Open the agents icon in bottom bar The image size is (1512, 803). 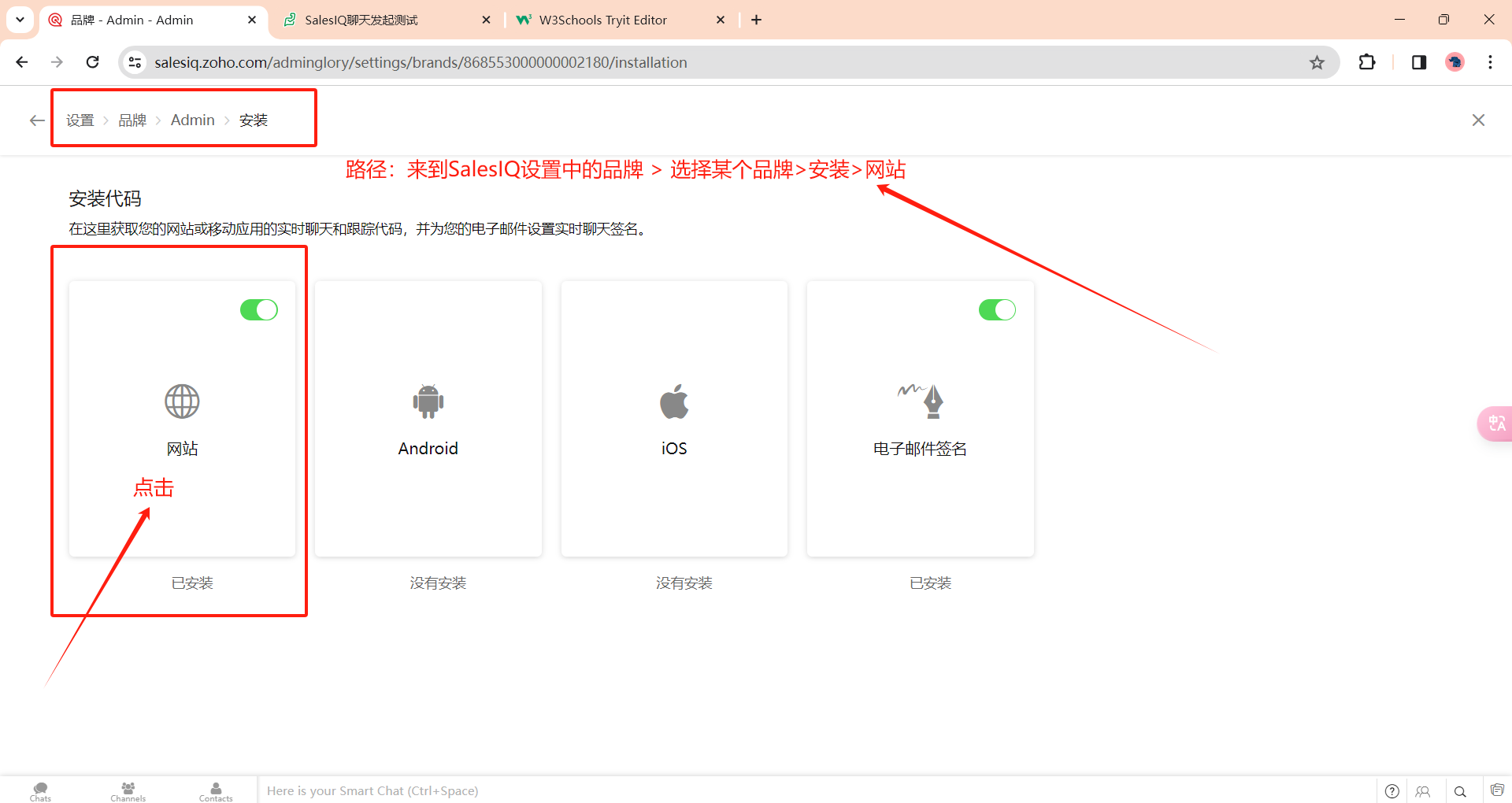pyautogui.click(x=1423, y=791)
